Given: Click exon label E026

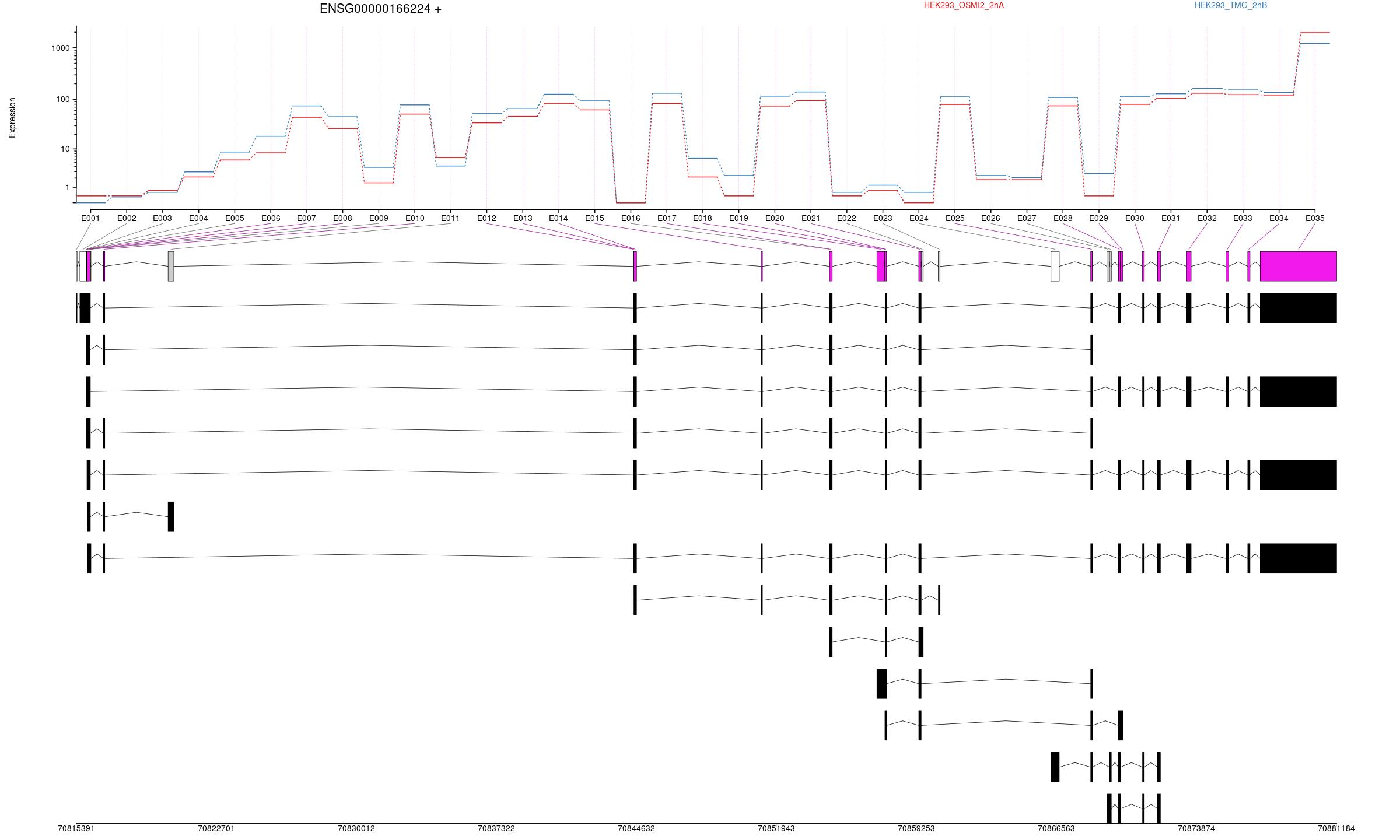Looking at the screenshot, I should pos(991,218).
